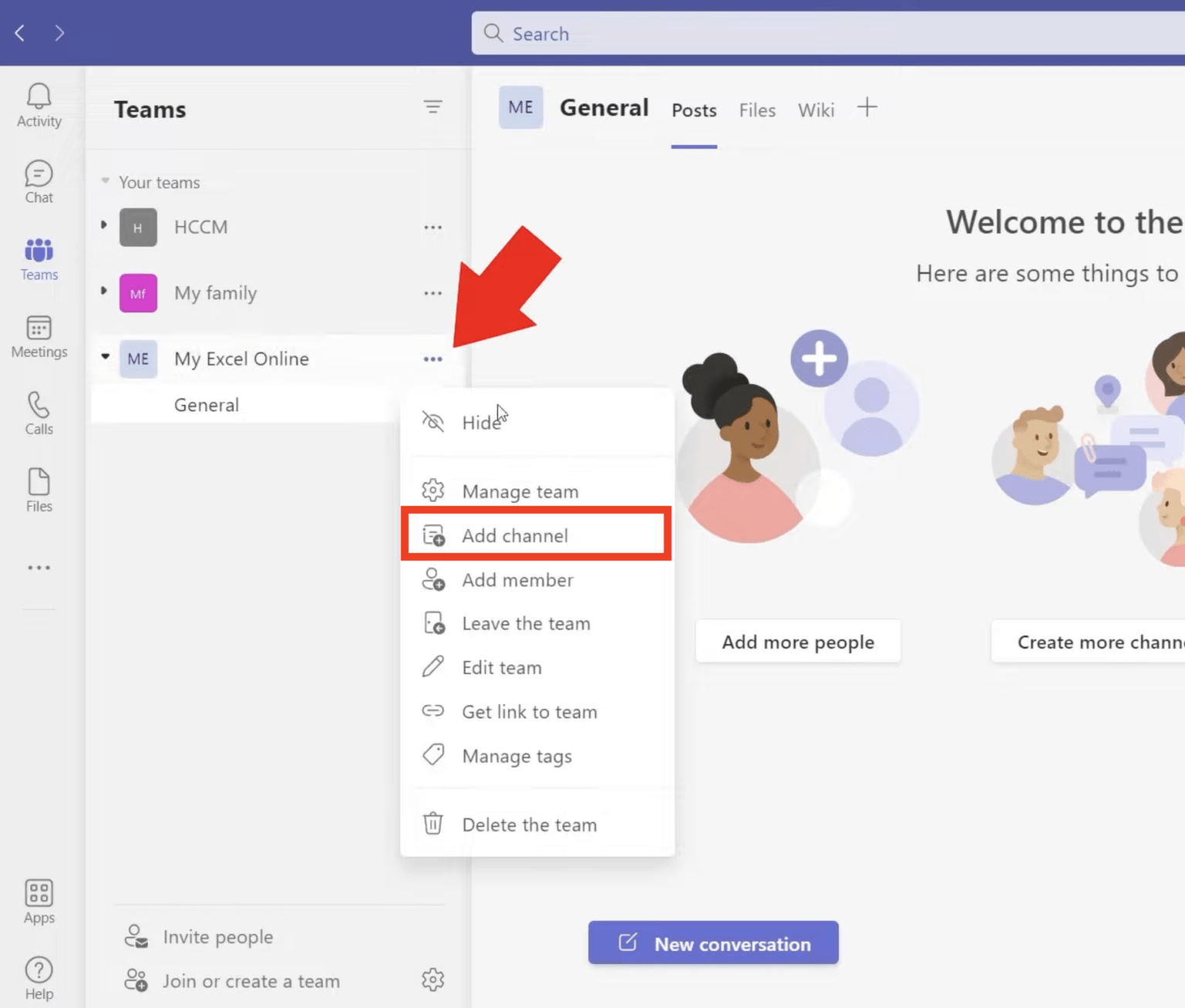
Task: Expand the HCCM team
Action: 103,225
